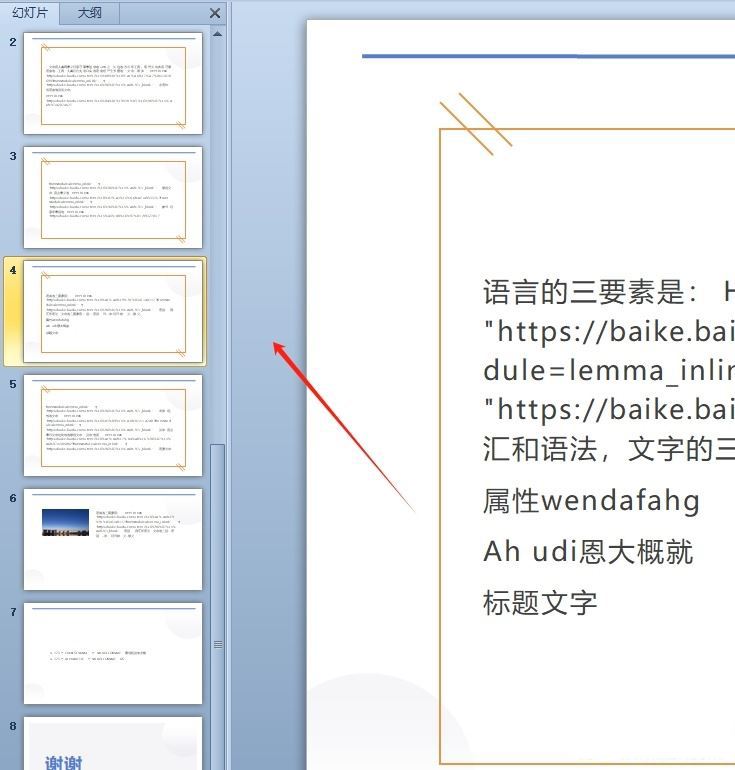Viewport: 735px width, 770px height.
Task: Select slide 3 thumbnail
Action: point(113,197)
